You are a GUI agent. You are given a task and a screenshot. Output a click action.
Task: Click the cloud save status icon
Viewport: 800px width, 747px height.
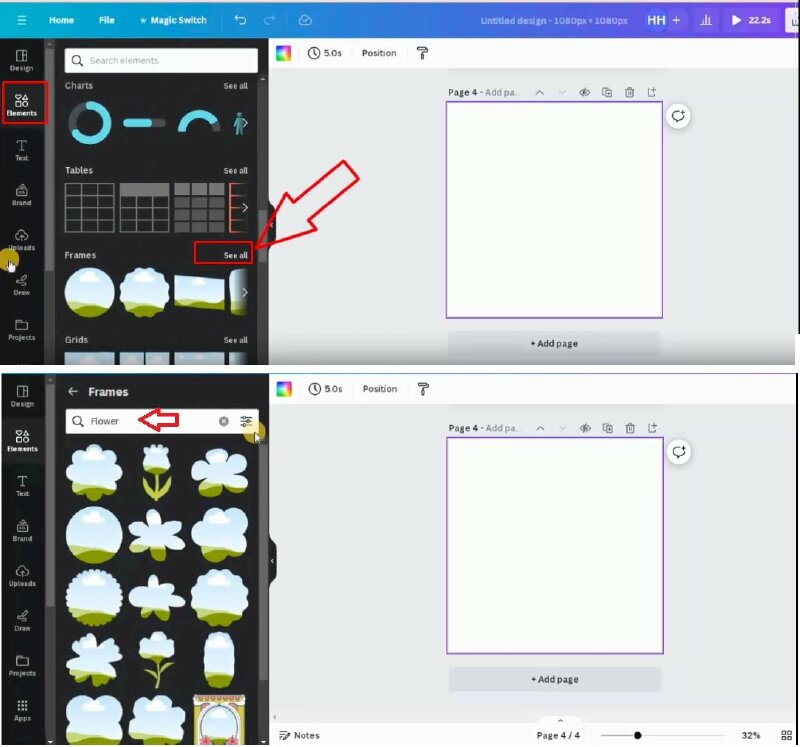point(305,20)
